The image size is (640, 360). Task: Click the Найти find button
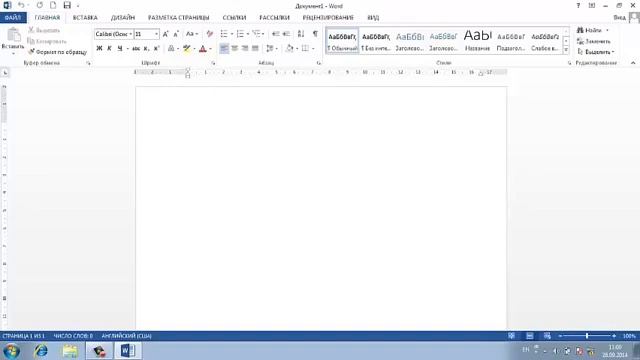click(589, 30)
